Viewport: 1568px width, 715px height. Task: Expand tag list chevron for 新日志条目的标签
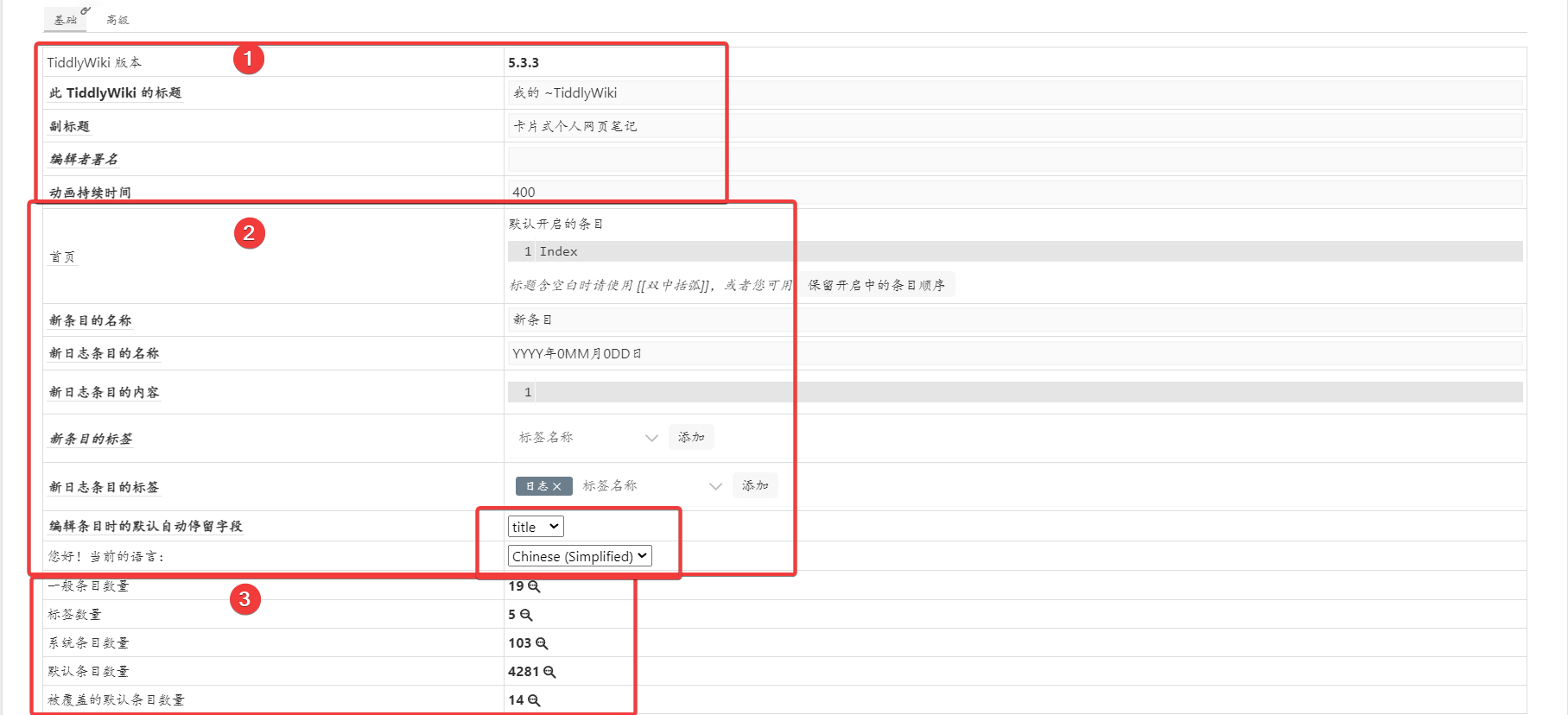[x=715, y=486]
